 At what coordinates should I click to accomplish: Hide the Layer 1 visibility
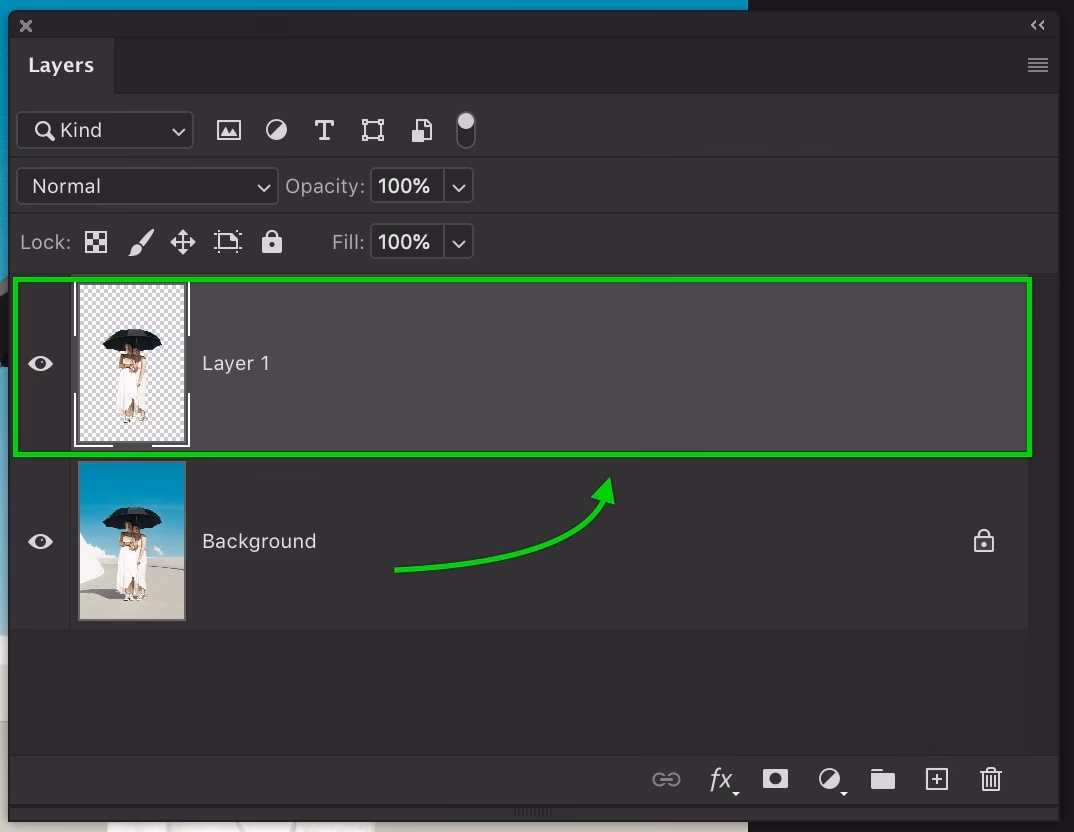[40, 364]
